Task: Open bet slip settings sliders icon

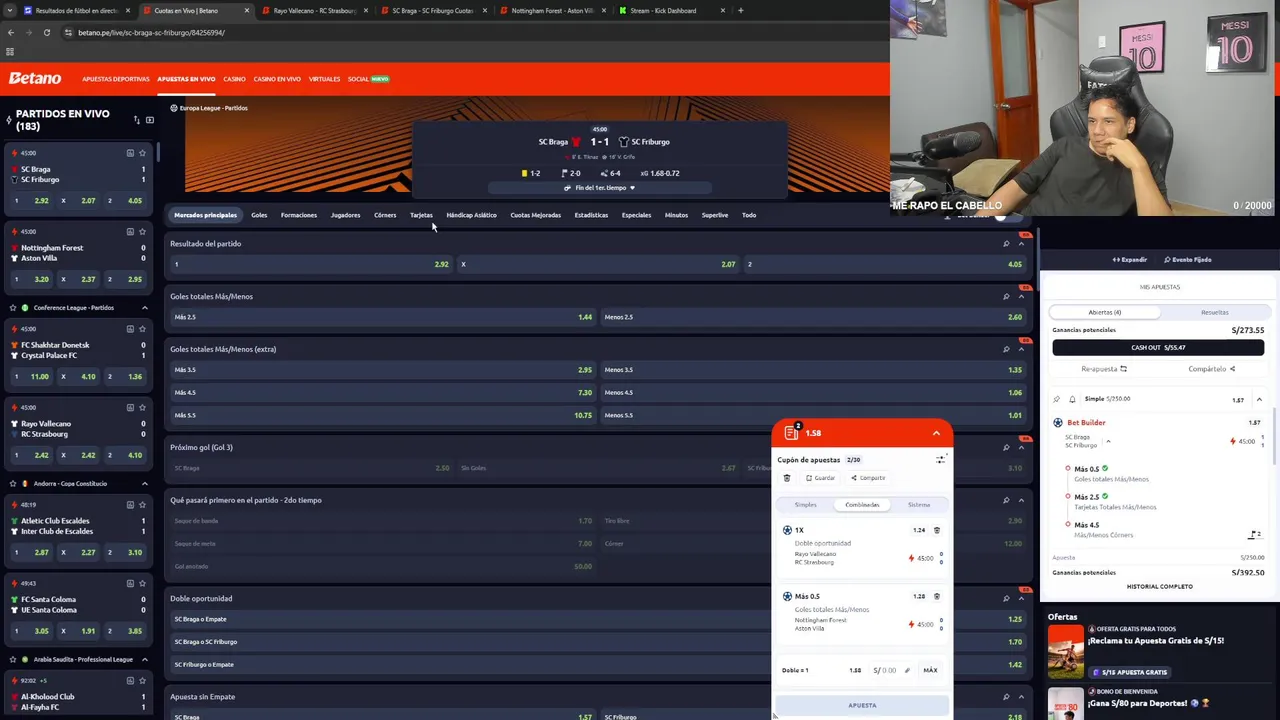Action: [940, 460]
